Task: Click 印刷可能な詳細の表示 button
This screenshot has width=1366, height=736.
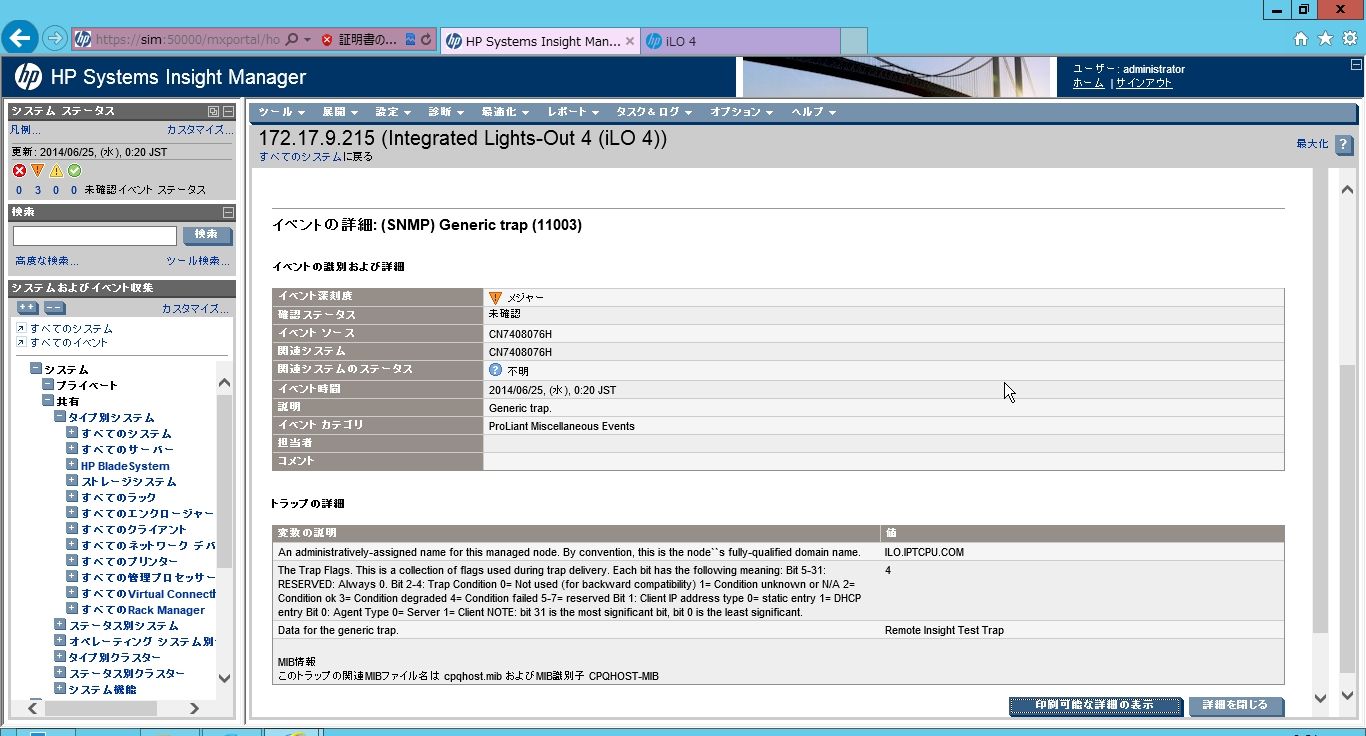Action: [x=1095, y=706]
